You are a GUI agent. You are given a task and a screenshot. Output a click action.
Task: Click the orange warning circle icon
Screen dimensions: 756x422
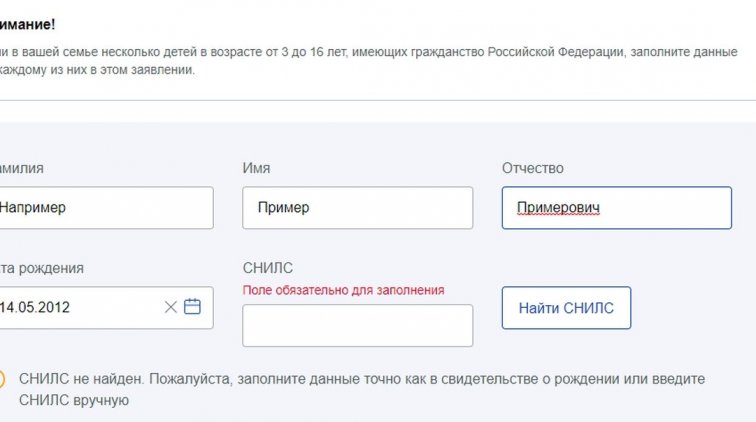2,379
